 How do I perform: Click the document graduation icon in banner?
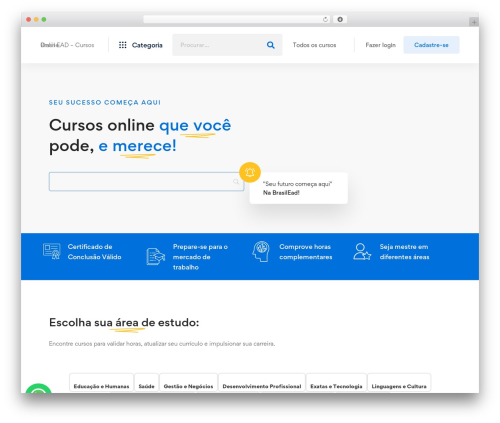156,256
